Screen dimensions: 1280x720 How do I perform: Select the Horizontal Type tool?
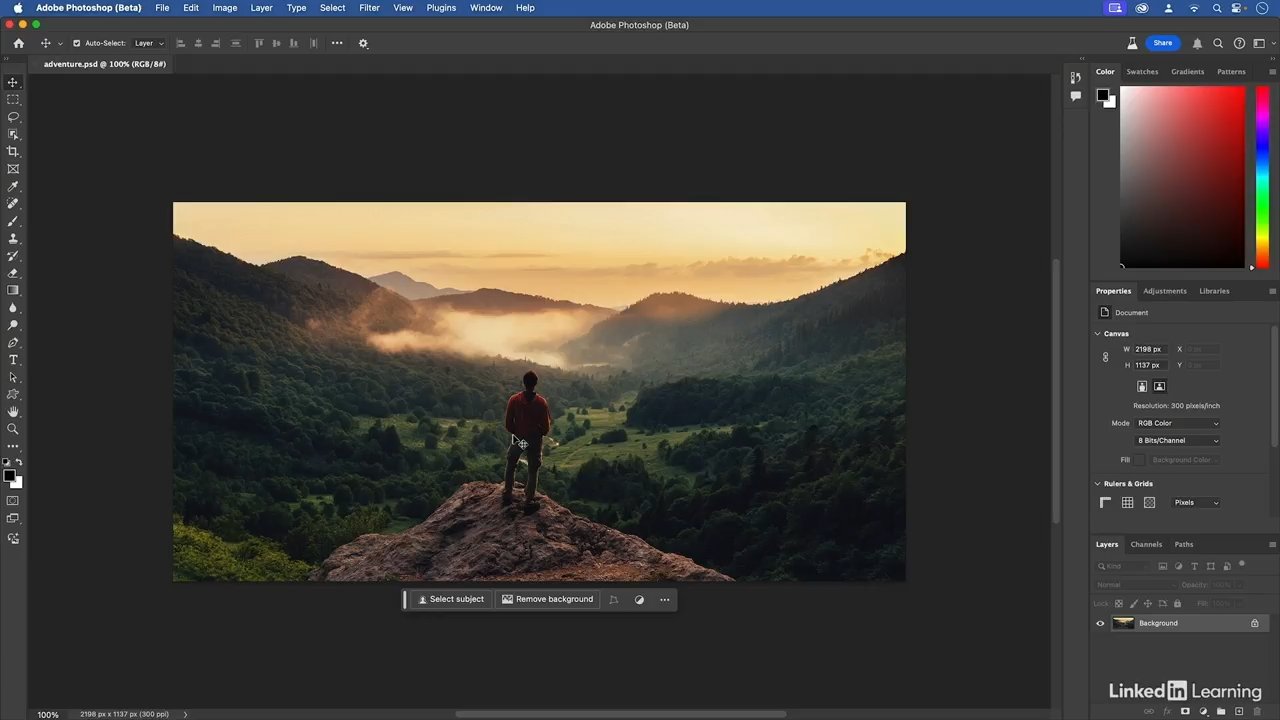[x=13, y=360]
